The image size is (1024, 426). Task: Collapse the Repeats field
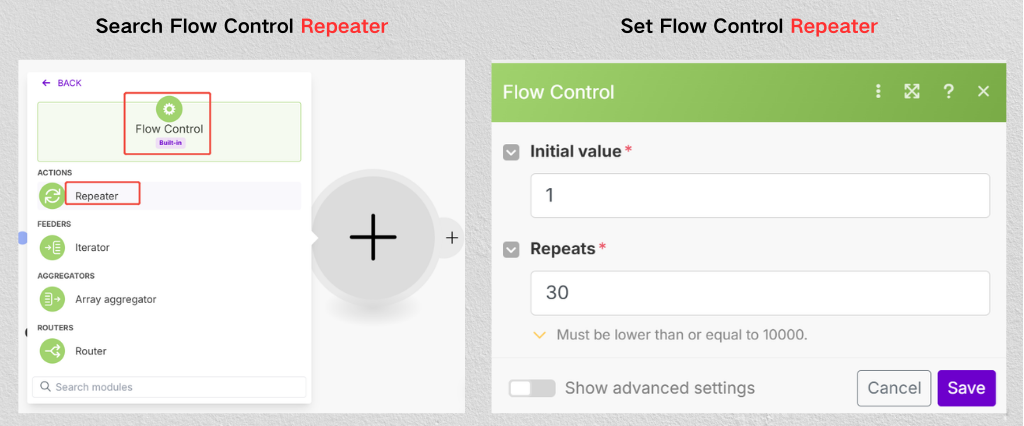511,249
